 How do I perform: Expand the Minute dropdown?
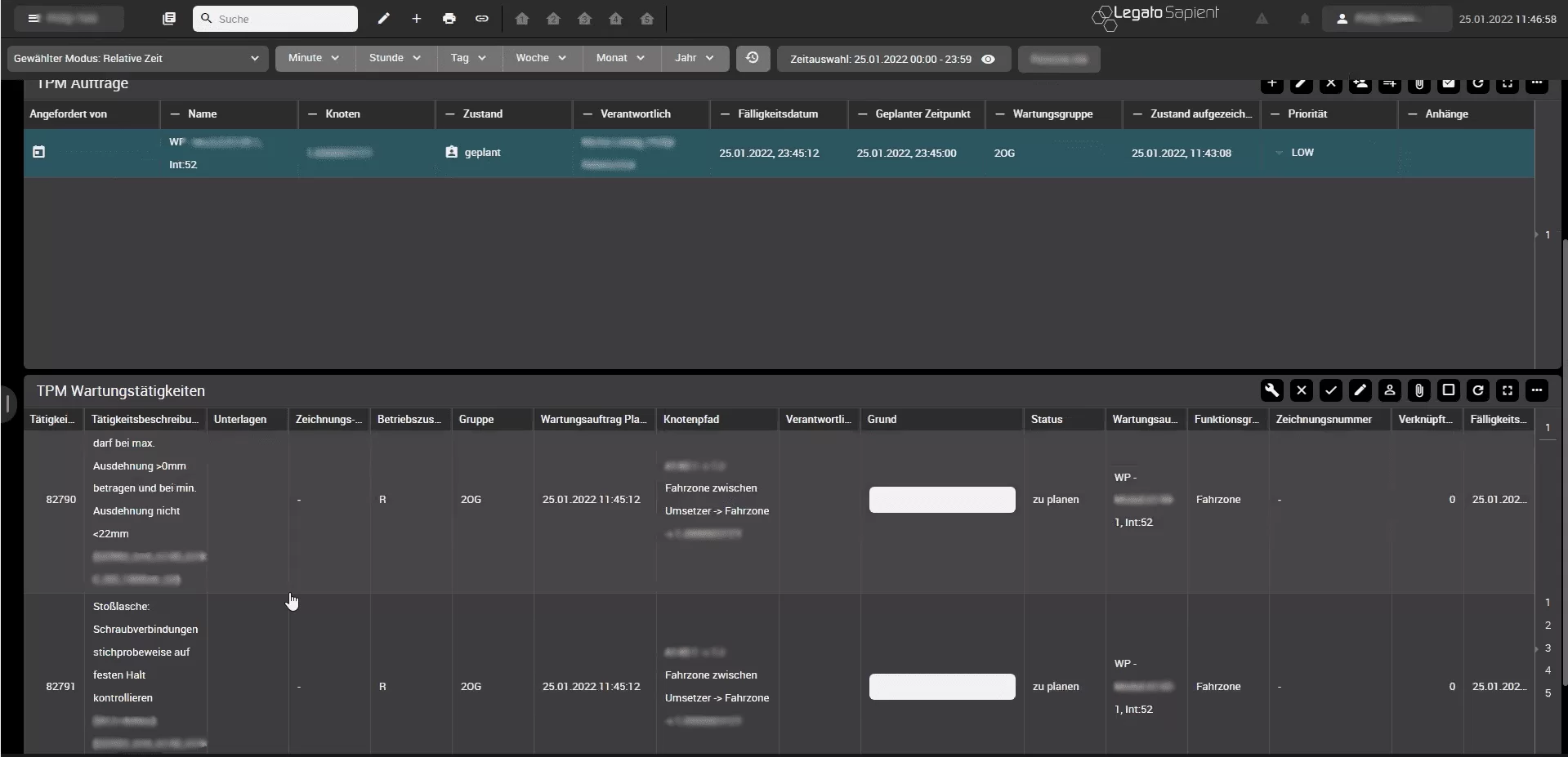point(315,58)
